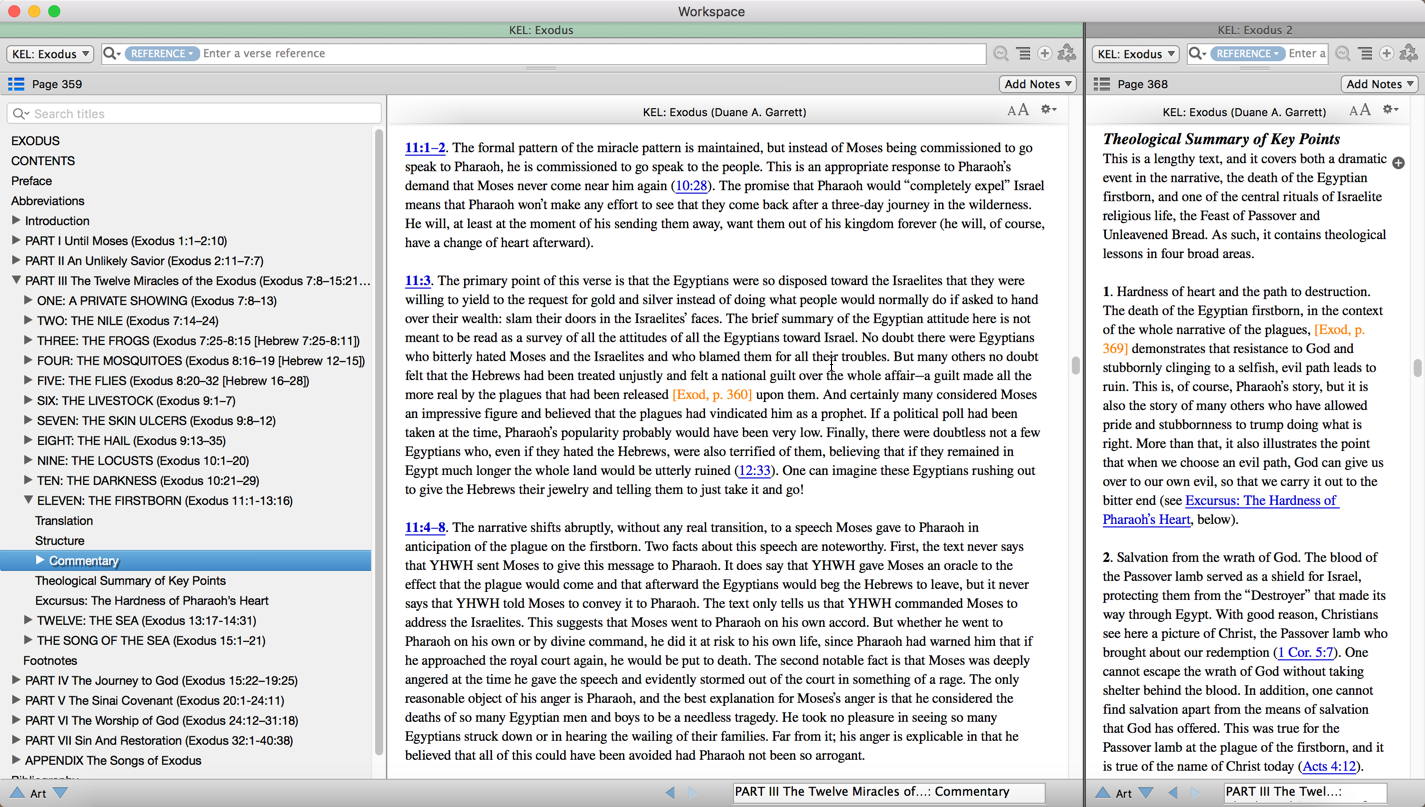Follow the 11:3 verse link
The image size is (1425, 807).
click(x=418, y=281)
